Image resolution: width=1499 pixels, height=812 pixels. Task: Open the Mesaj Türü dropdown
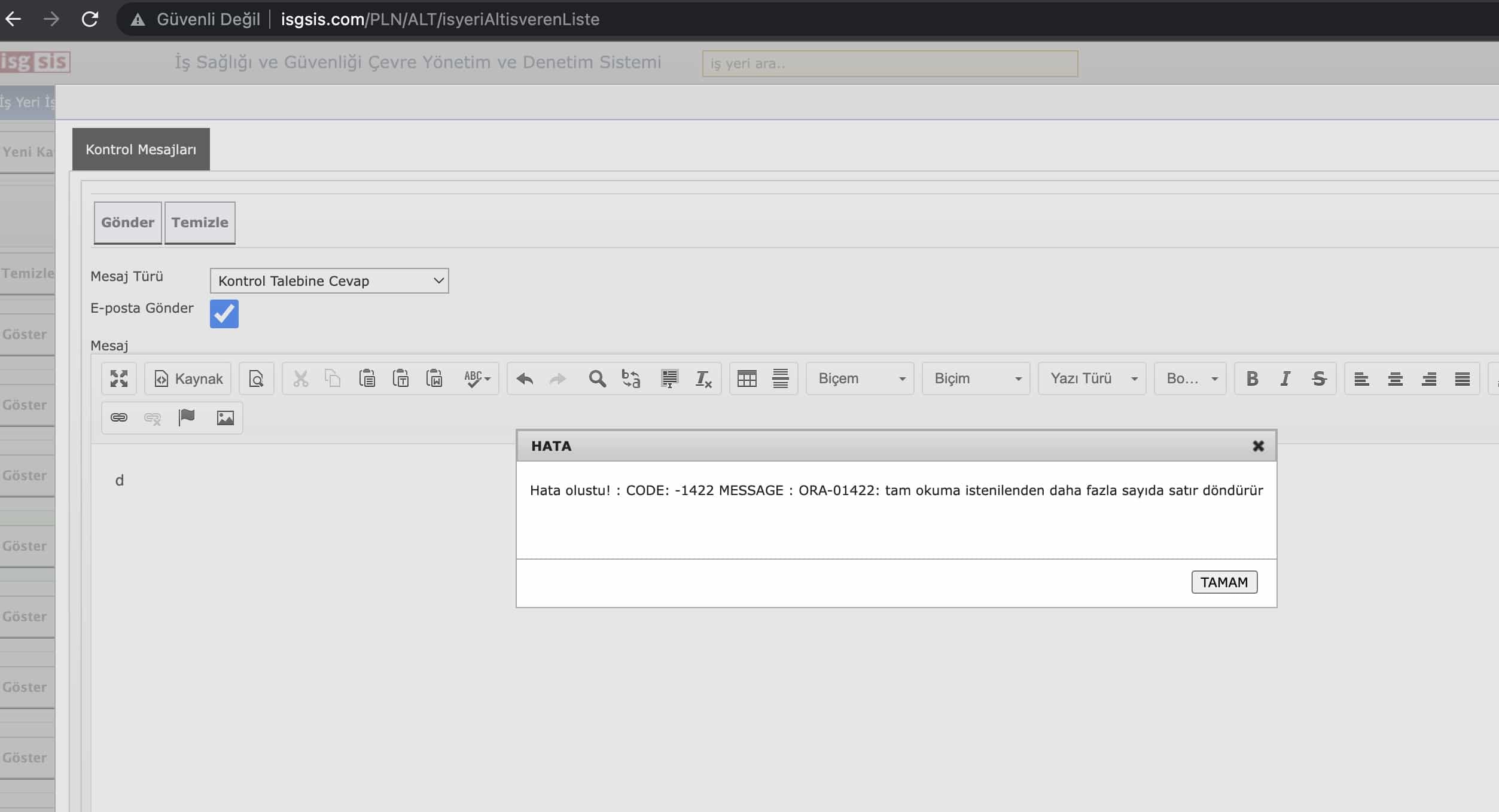pos(329,280)
